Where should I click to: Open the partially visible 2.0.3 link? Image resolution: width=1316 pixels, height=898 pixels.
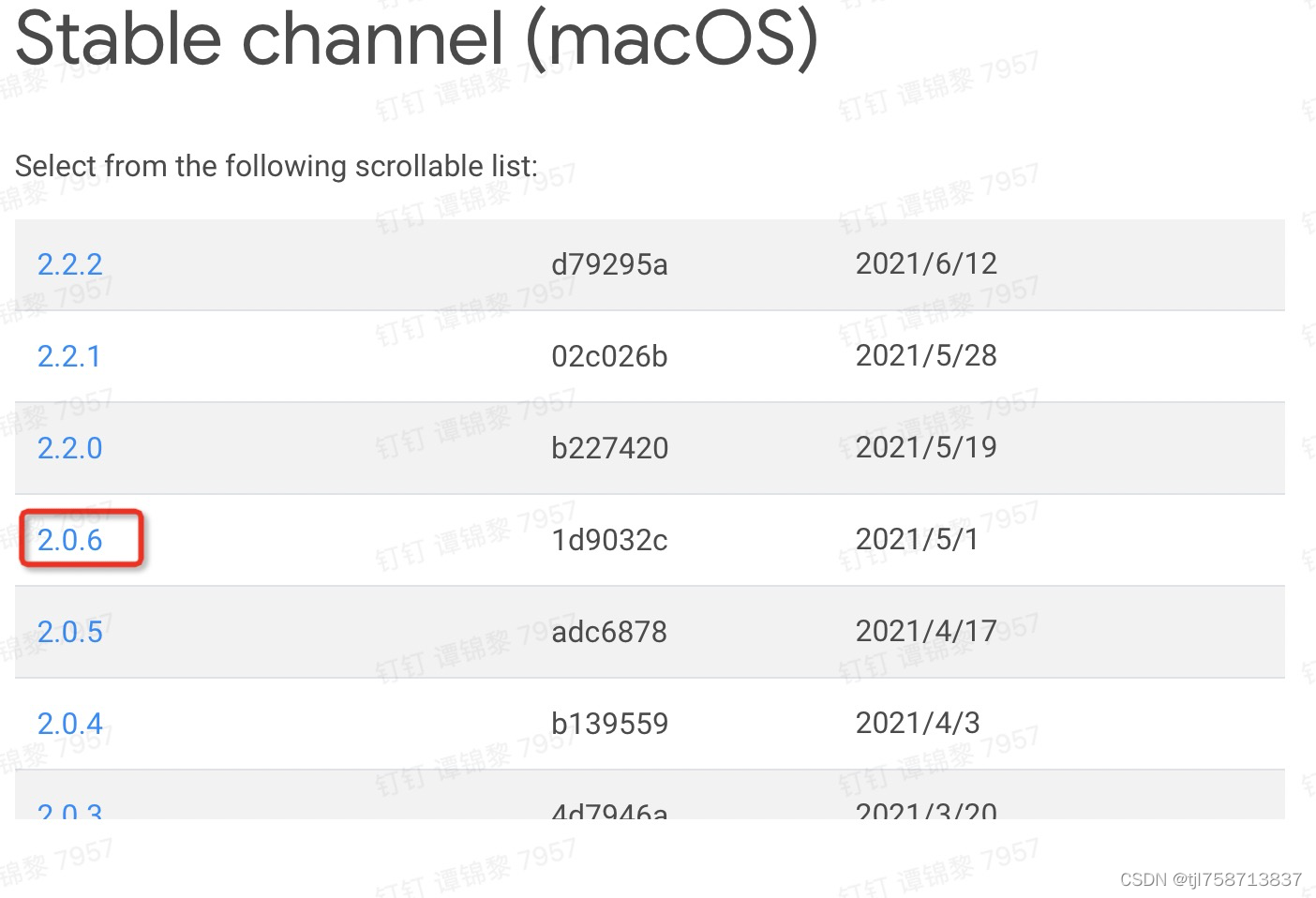69,810
